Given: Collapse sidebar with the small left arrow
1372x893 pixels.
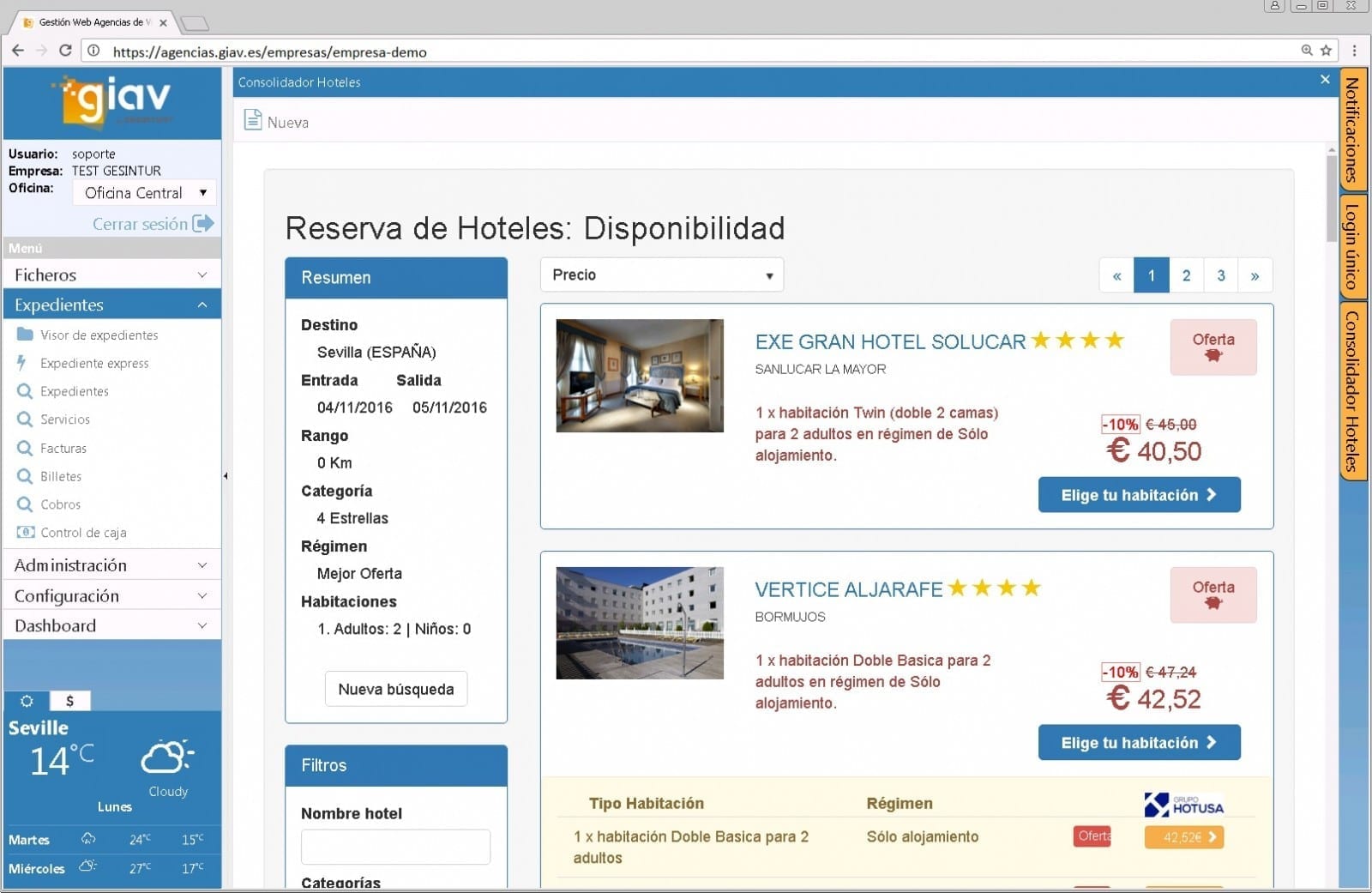Looking at the screenshot, I should (x=226, y=475).
